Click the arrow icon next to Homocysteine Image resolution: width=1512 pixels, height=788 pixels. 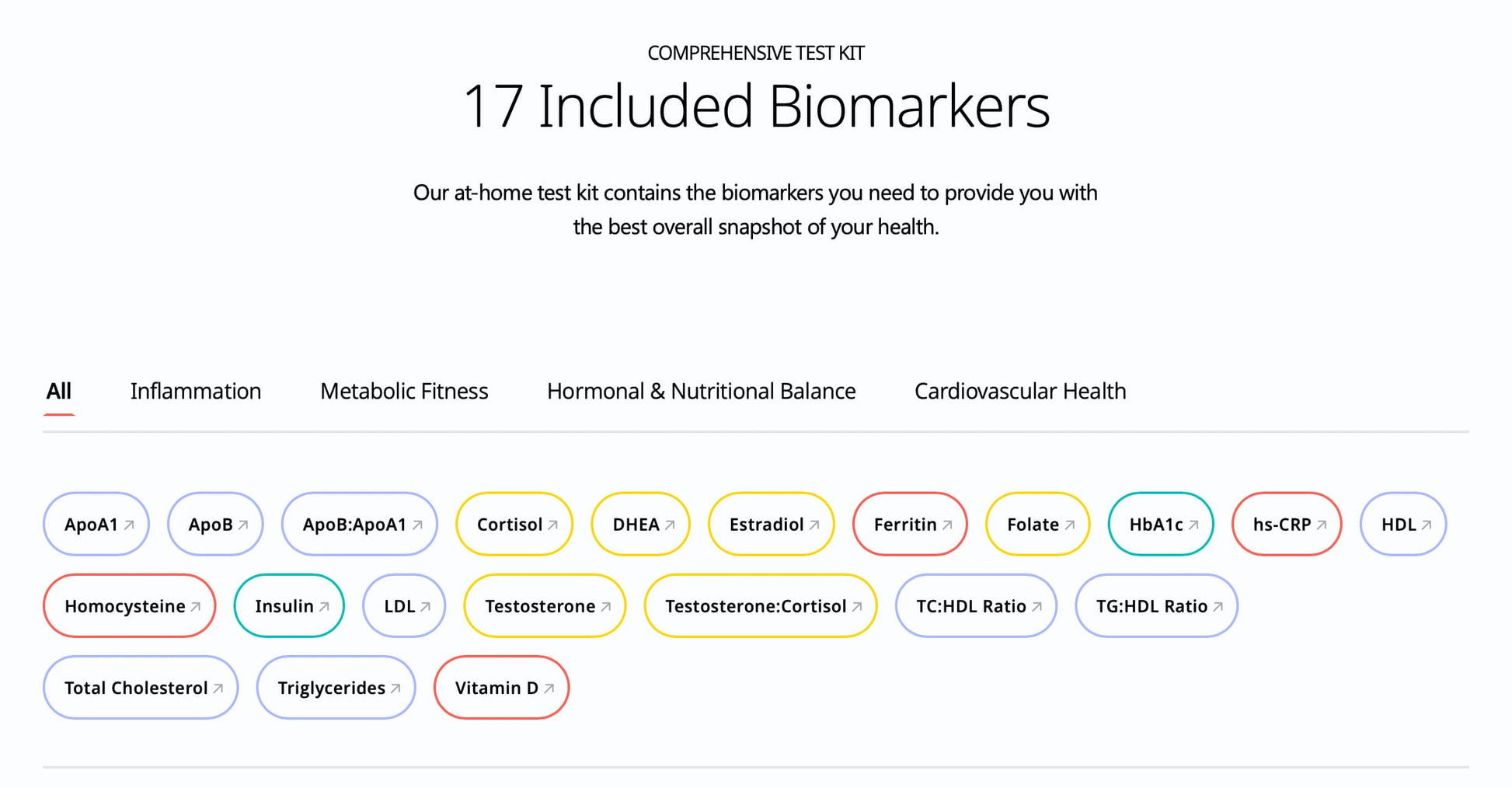(x=195, y=607)
